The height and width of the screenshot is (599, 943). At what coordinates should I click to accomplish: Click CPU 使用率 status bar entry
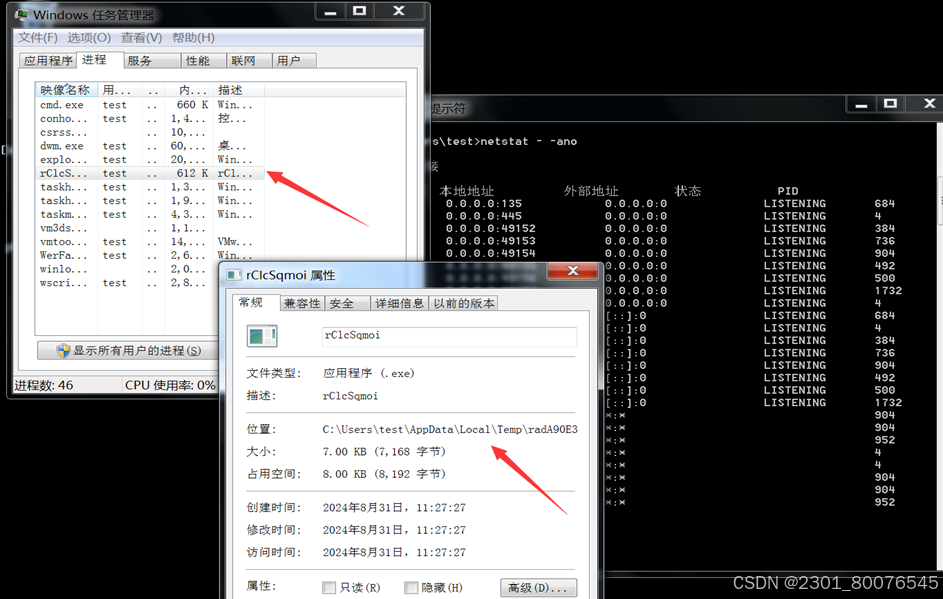coord(170,386)
